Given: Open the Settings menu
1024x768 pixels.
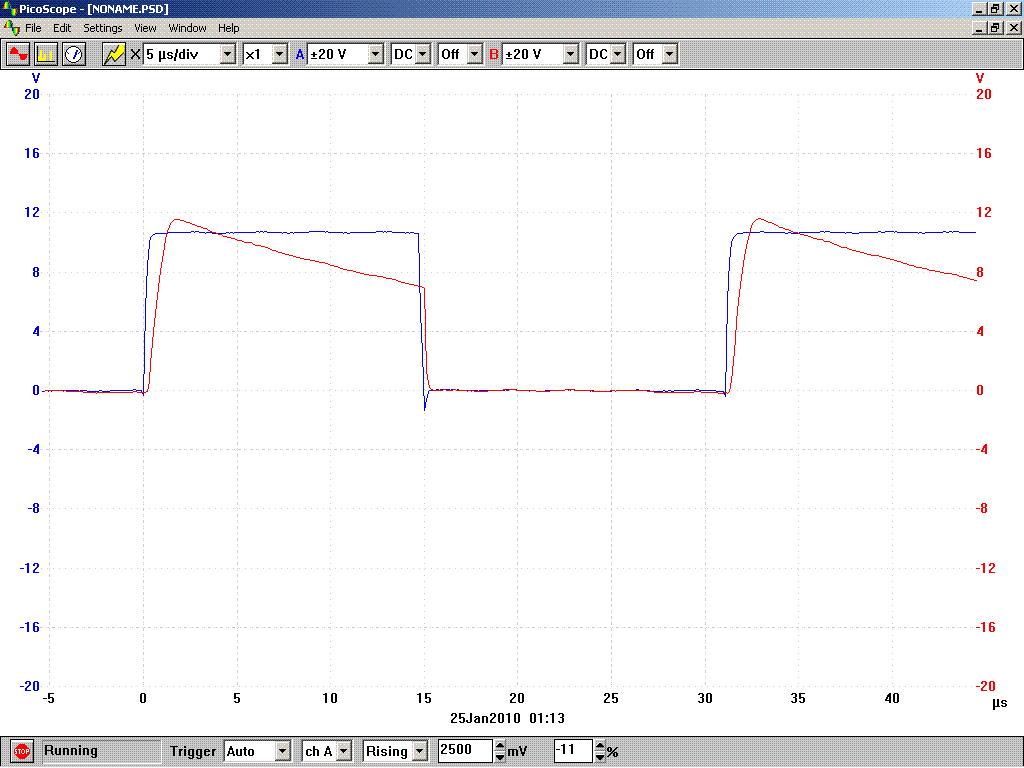Looking at the screenshot, I should [103, 28].
